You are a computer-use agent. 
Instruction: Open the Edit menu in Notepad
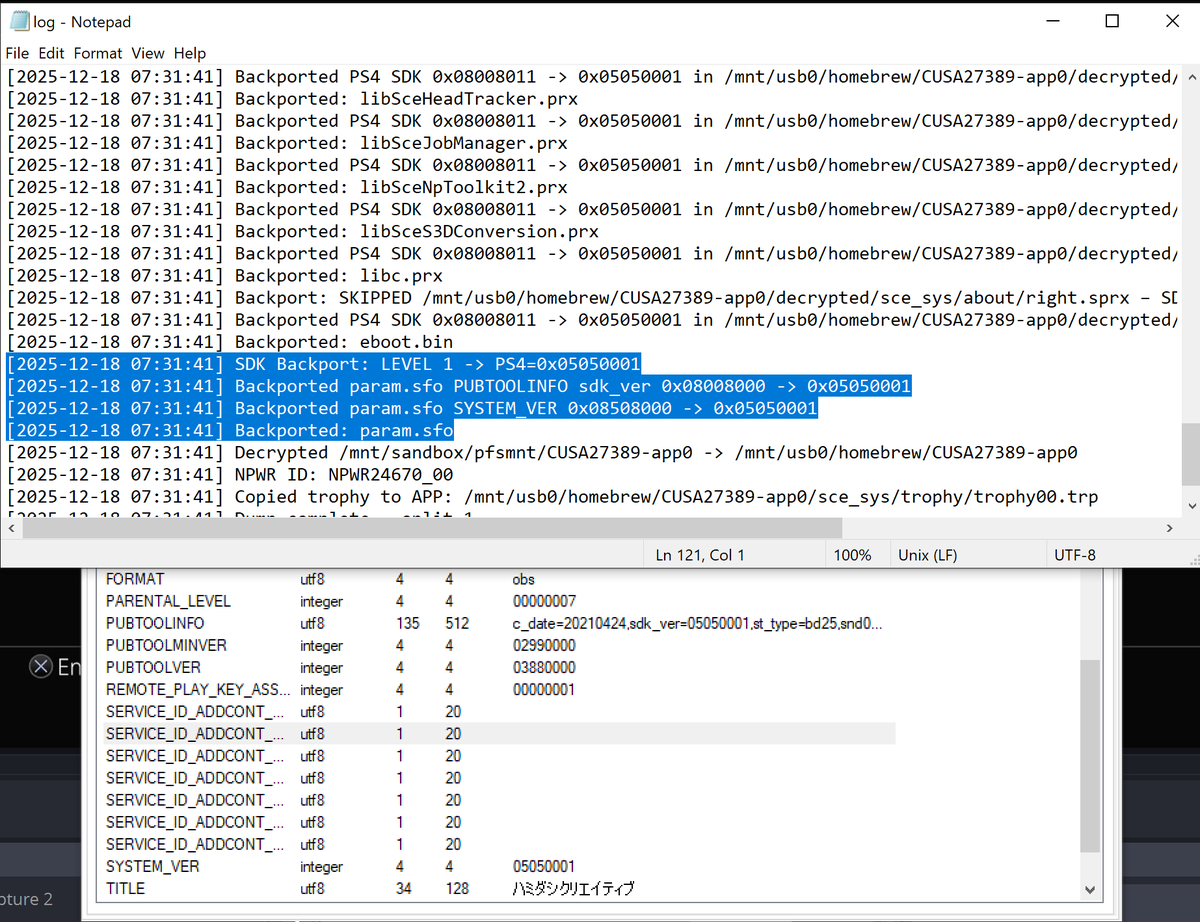51,53
